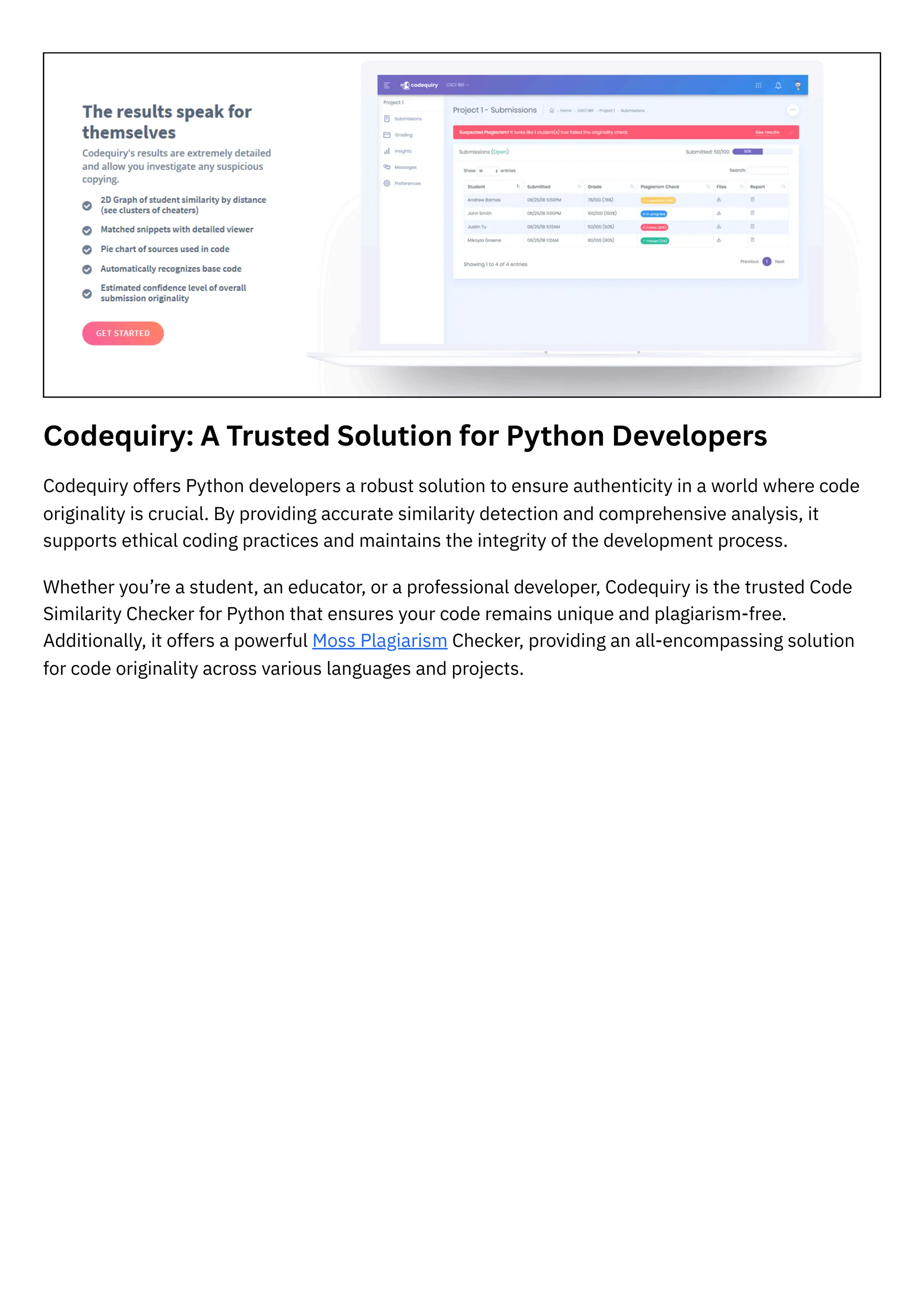Open the Show entries count dropdown

pos(488,171)
